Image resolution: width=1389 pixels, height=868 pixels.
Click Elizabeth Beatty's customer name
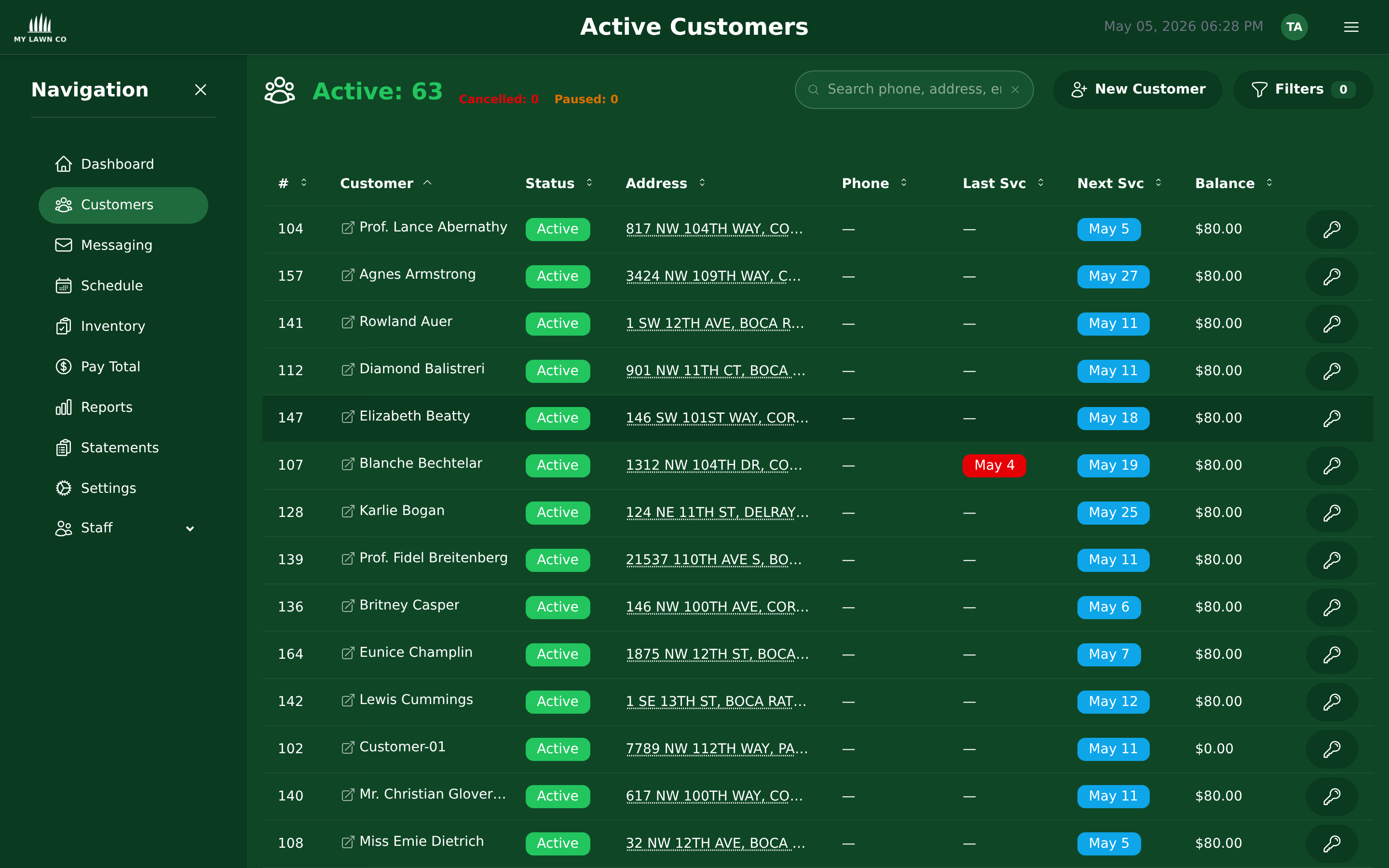point(414,416)
